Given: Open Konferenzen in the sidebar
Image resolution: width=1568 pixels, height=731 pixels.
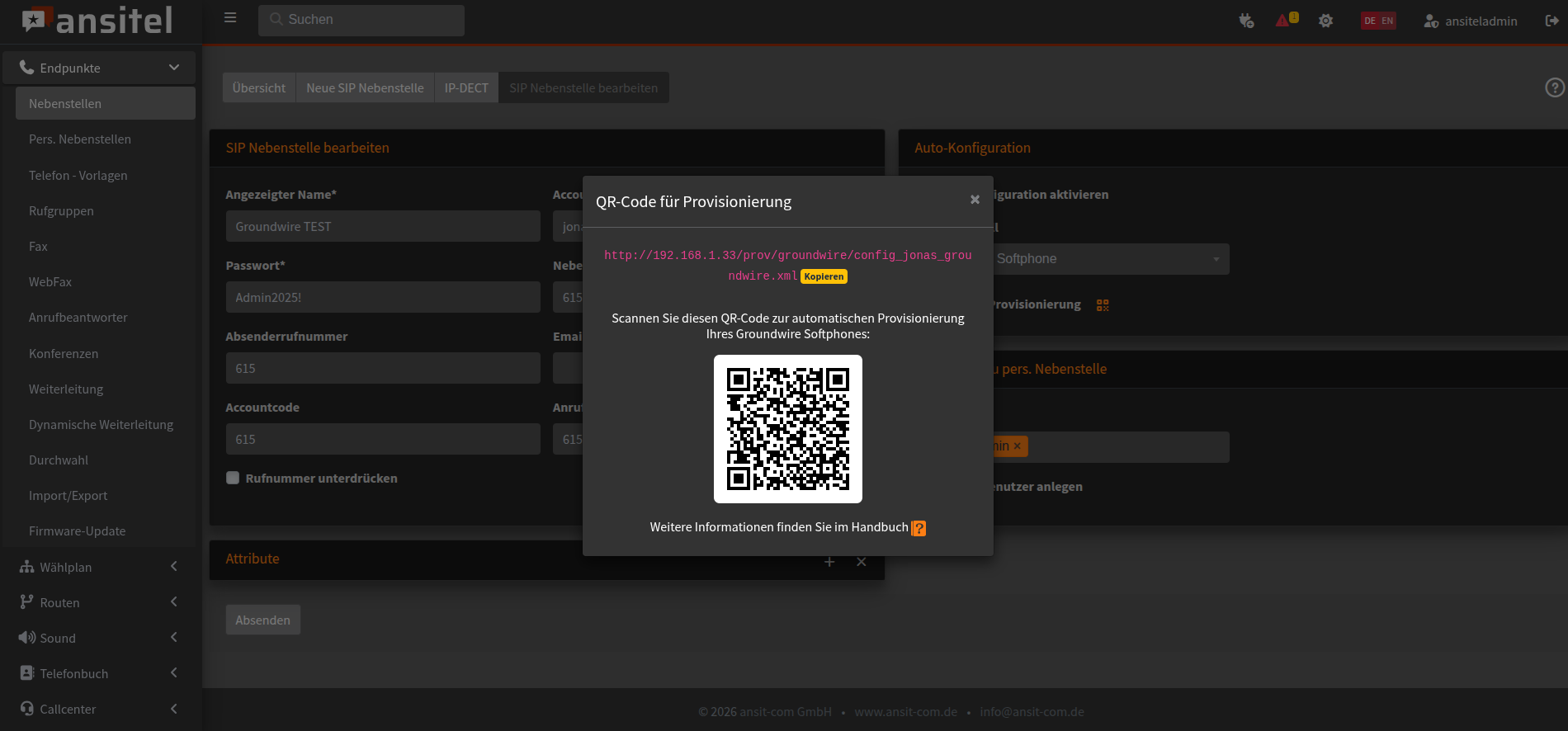Looking at the screenshot, I should (x=106, y=353).
